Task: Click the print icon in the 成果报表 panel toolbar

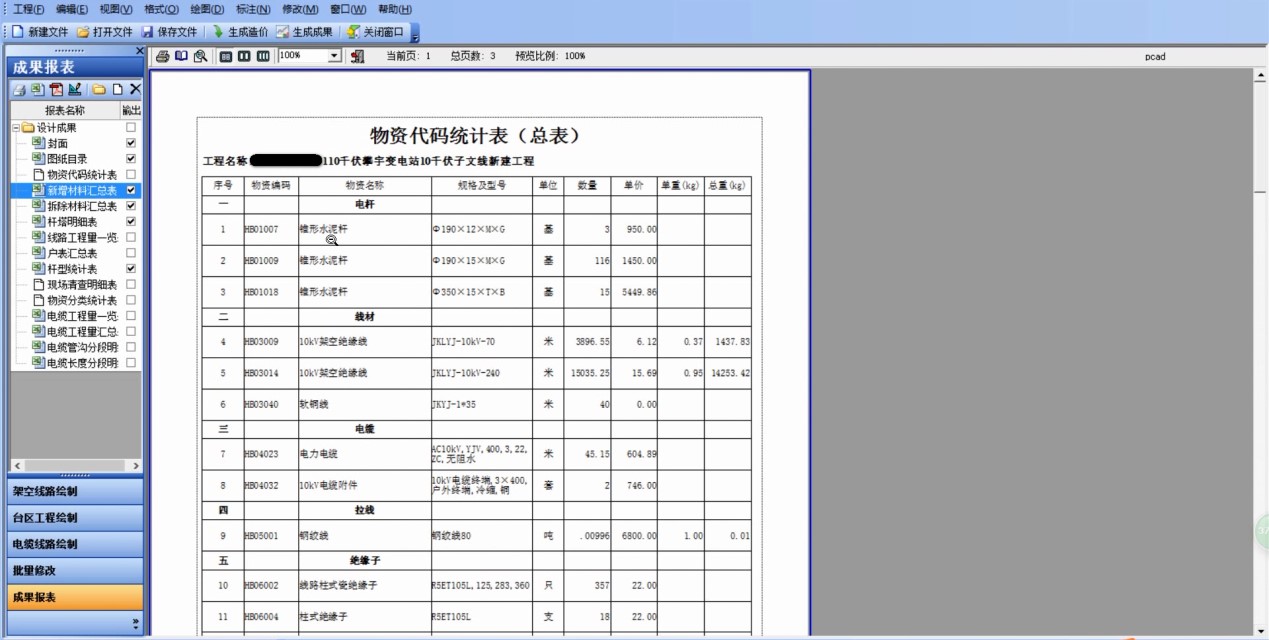Action: [19, 90]
